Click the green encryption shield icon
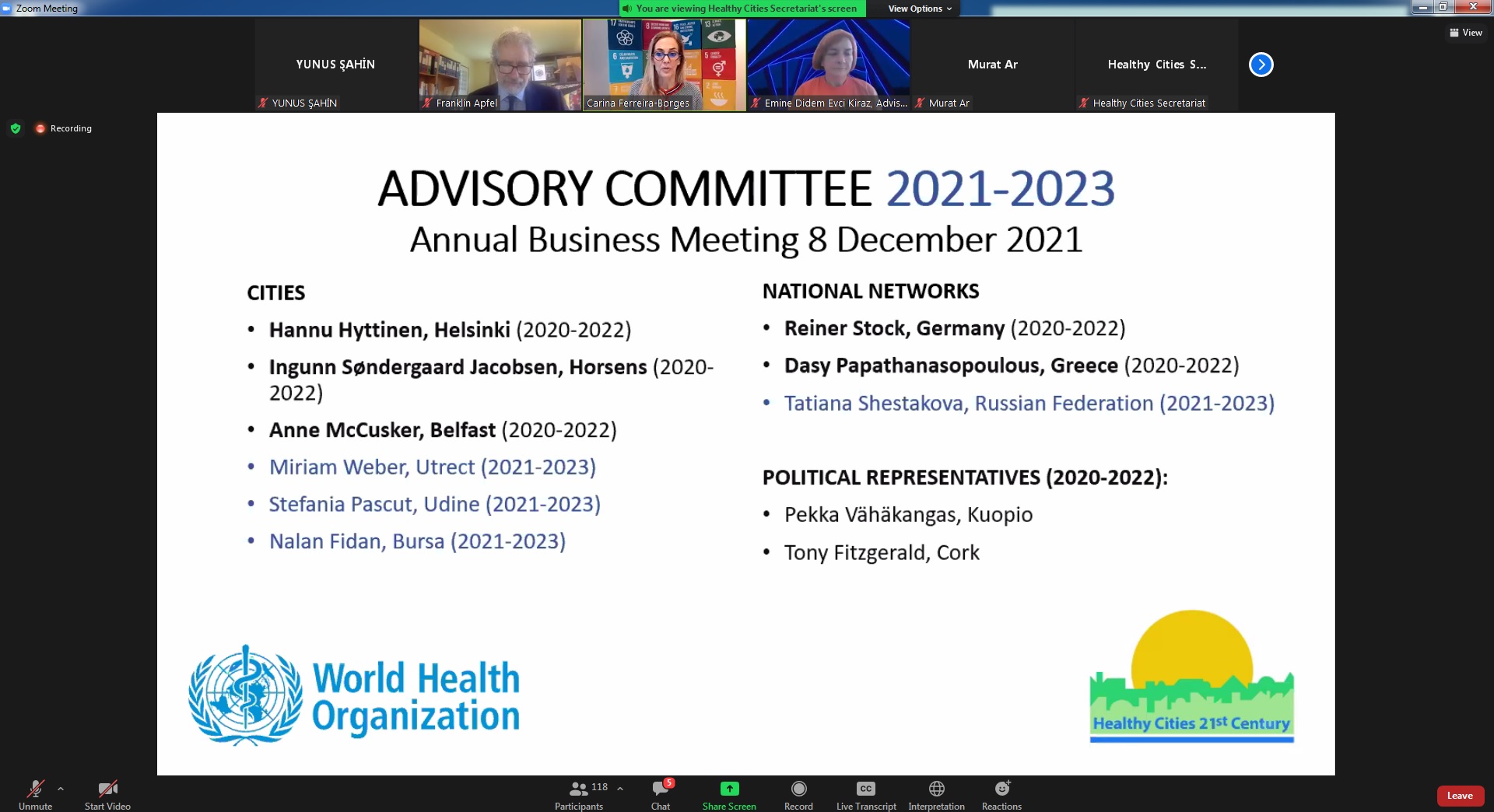Image resolution: width=1494 pixels, height=812 pixels. (16, 128)
